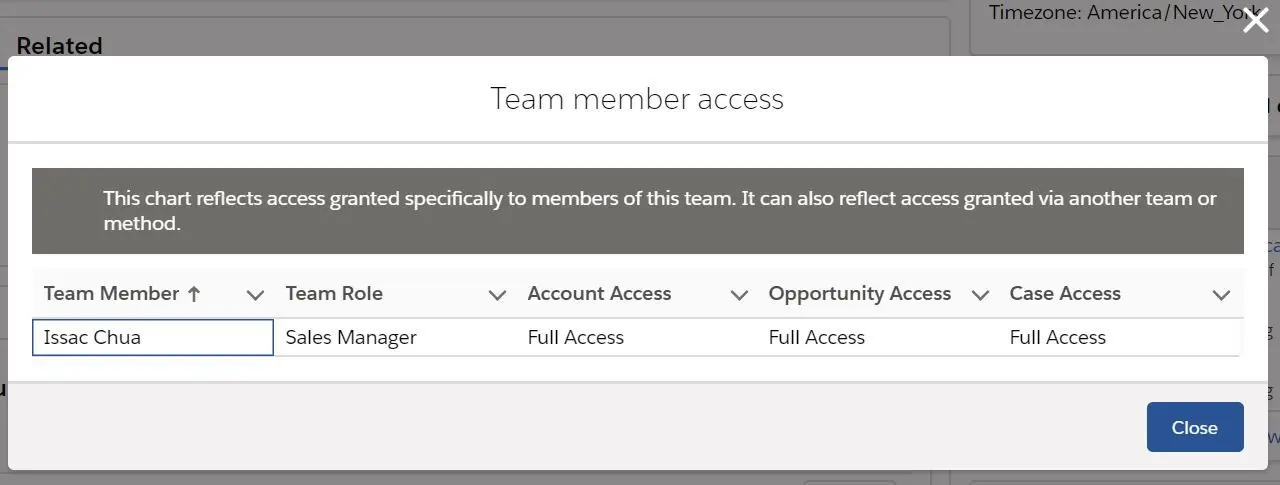1280x485 pixels.
Task: Sort by the Account Access header
Action: click(x=599, y=294)
